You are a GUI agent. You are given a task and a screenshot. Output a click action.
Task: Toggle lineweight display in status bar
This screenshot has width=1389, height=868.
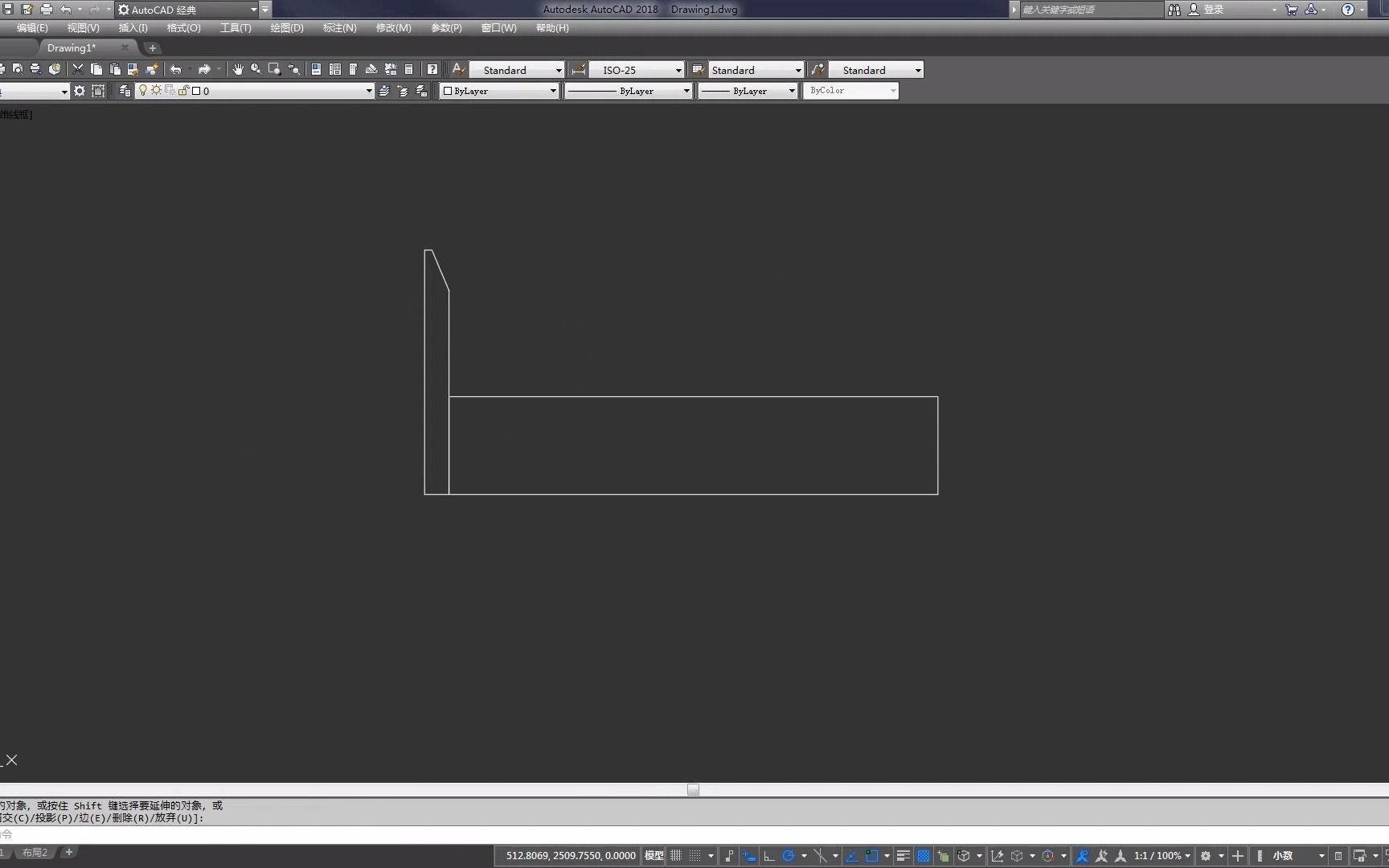tap(903, 856)
